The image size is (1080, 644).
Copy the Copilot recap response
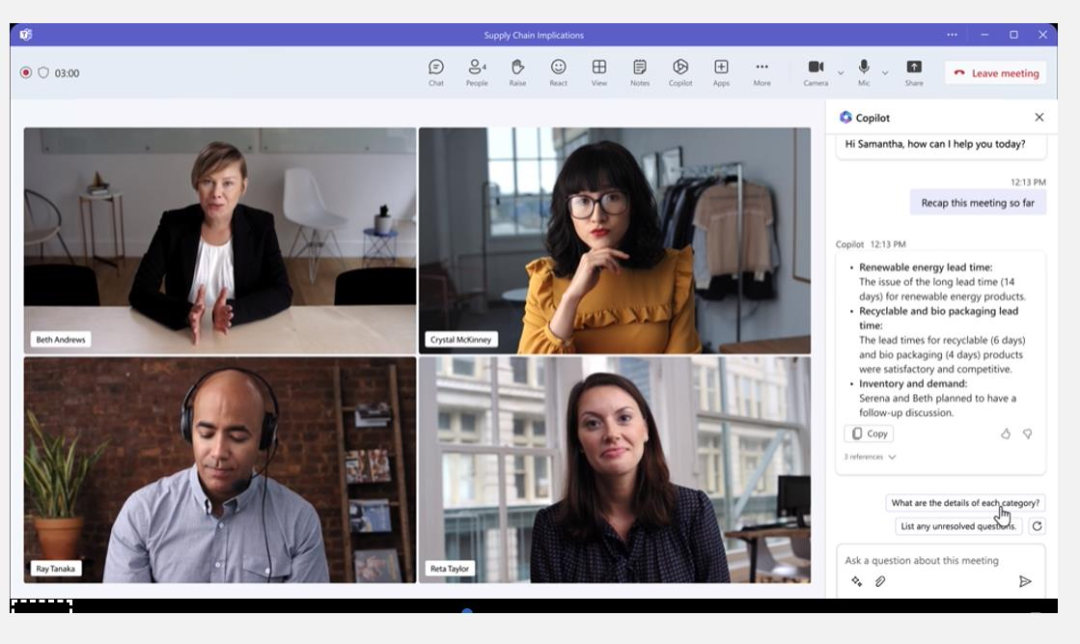coord(869,434)
